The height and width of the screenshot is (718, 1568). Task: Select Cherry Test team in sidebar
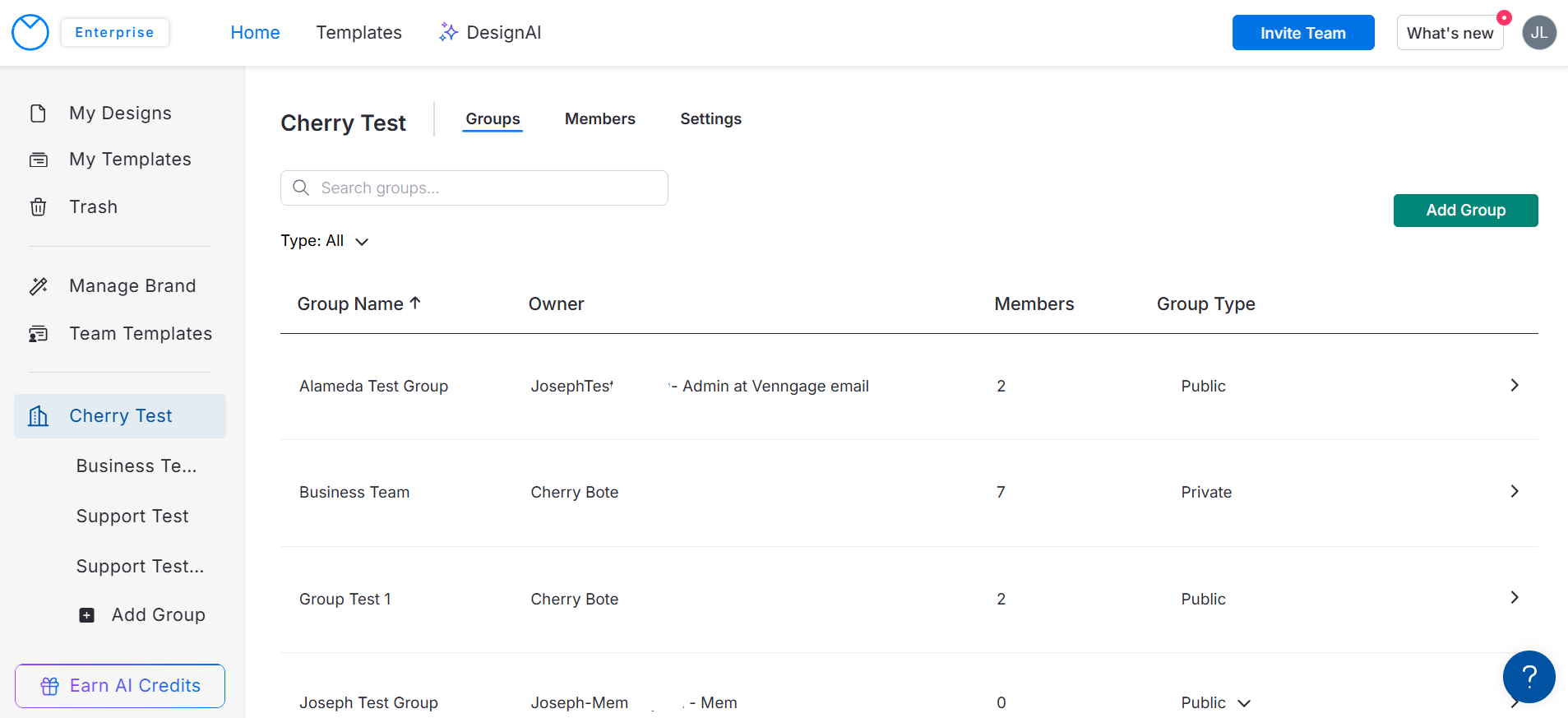coord(120,416)
